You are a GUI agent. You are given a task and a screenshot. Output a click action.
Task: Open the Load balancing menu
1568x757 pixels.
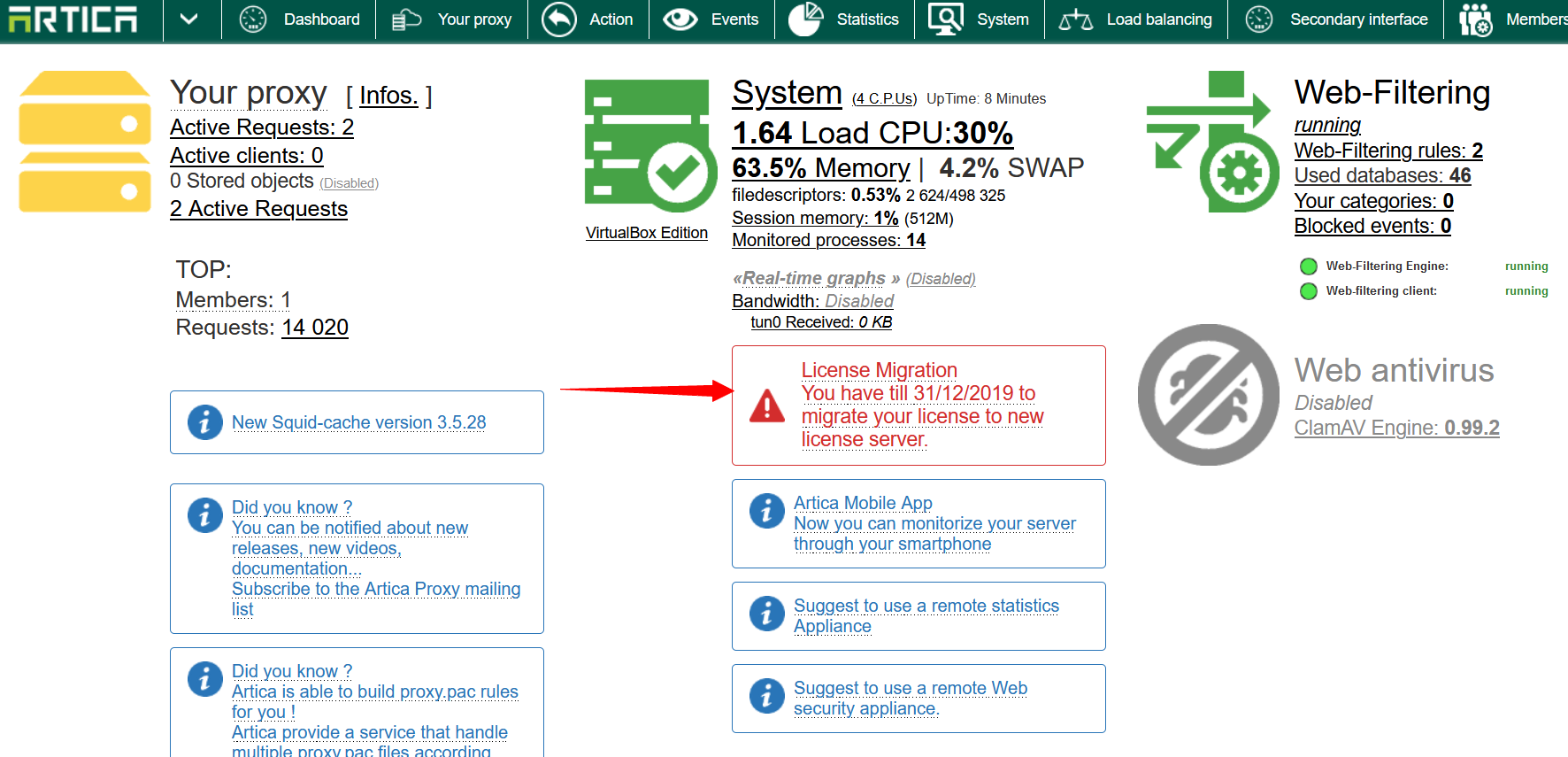click(1159, 19)
